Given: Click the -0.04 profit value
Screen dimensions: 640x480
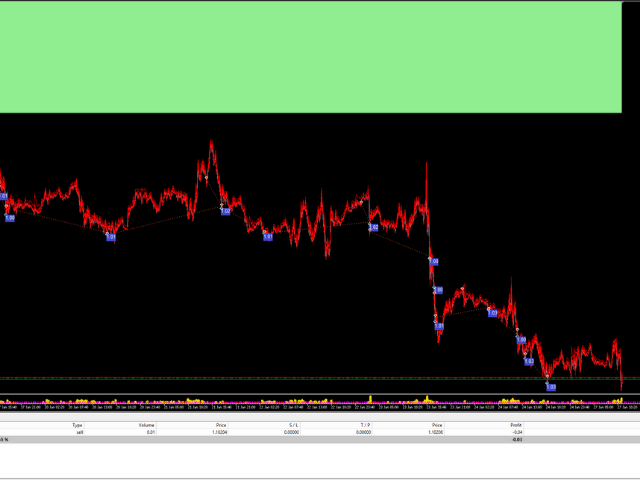Looking at the screenshot, I should coord(516,432).
